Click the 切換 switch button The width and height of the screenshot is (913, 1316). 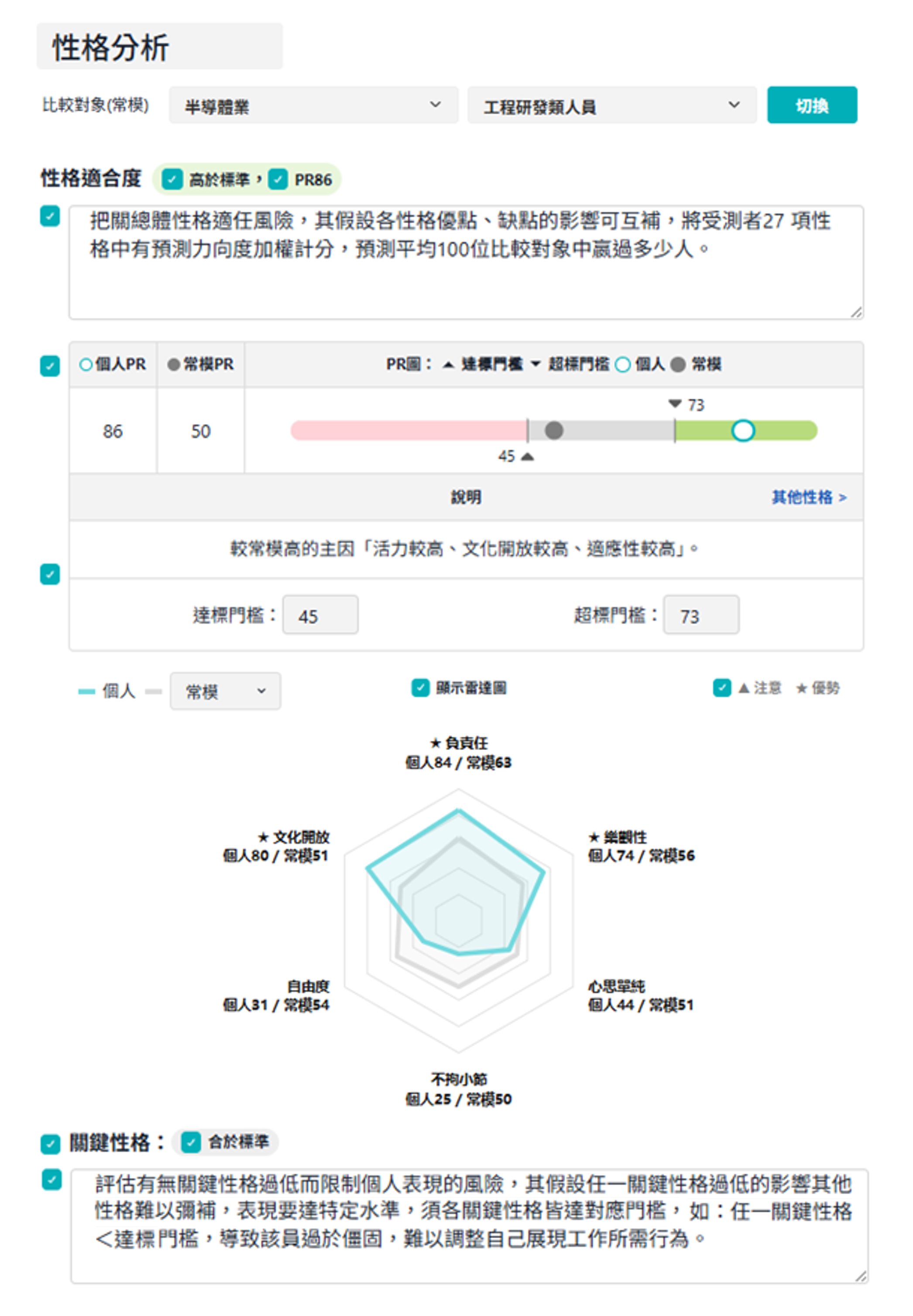point(812,105)
